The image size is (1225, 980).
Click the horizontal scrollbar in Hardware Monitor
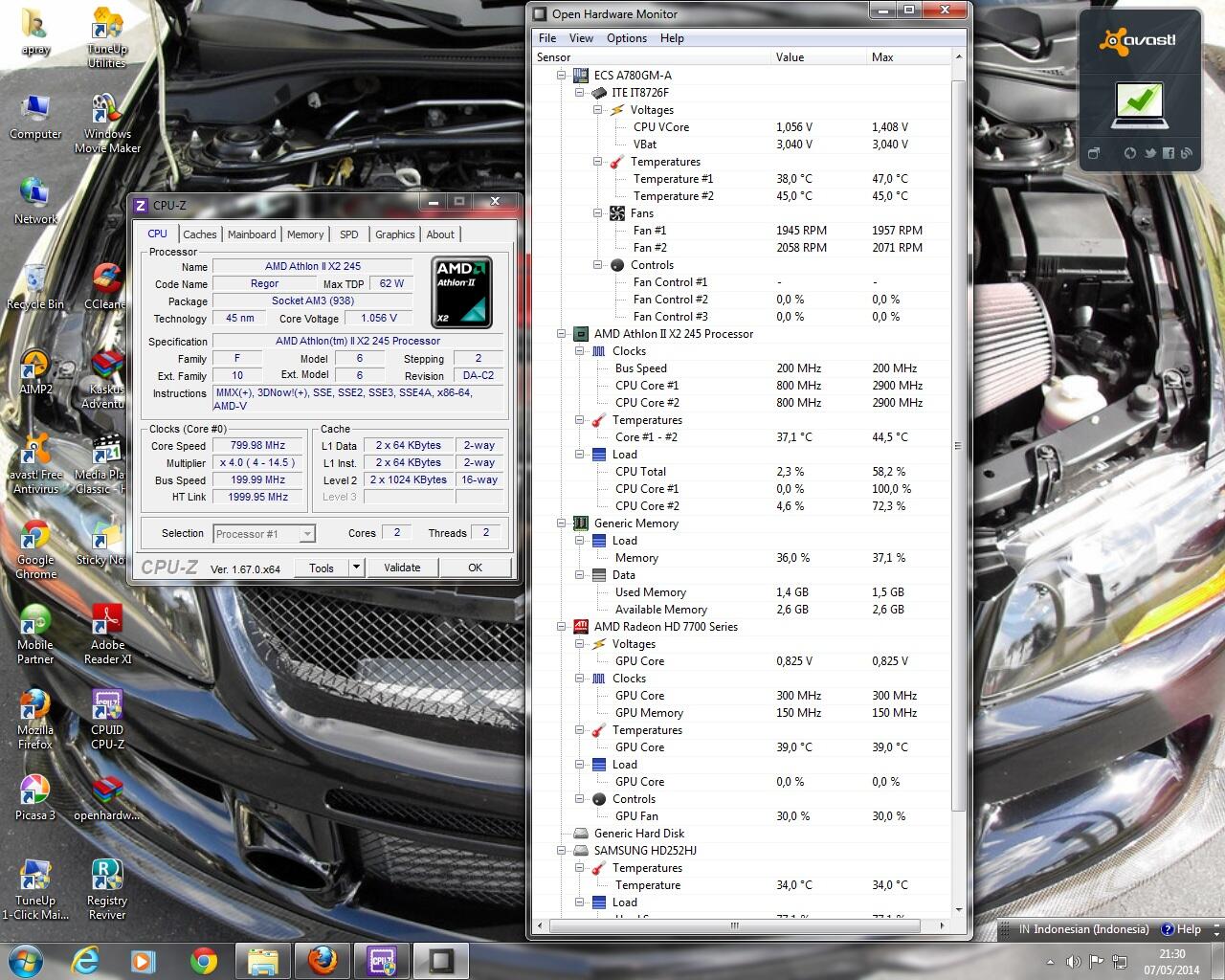pos(735,926)
